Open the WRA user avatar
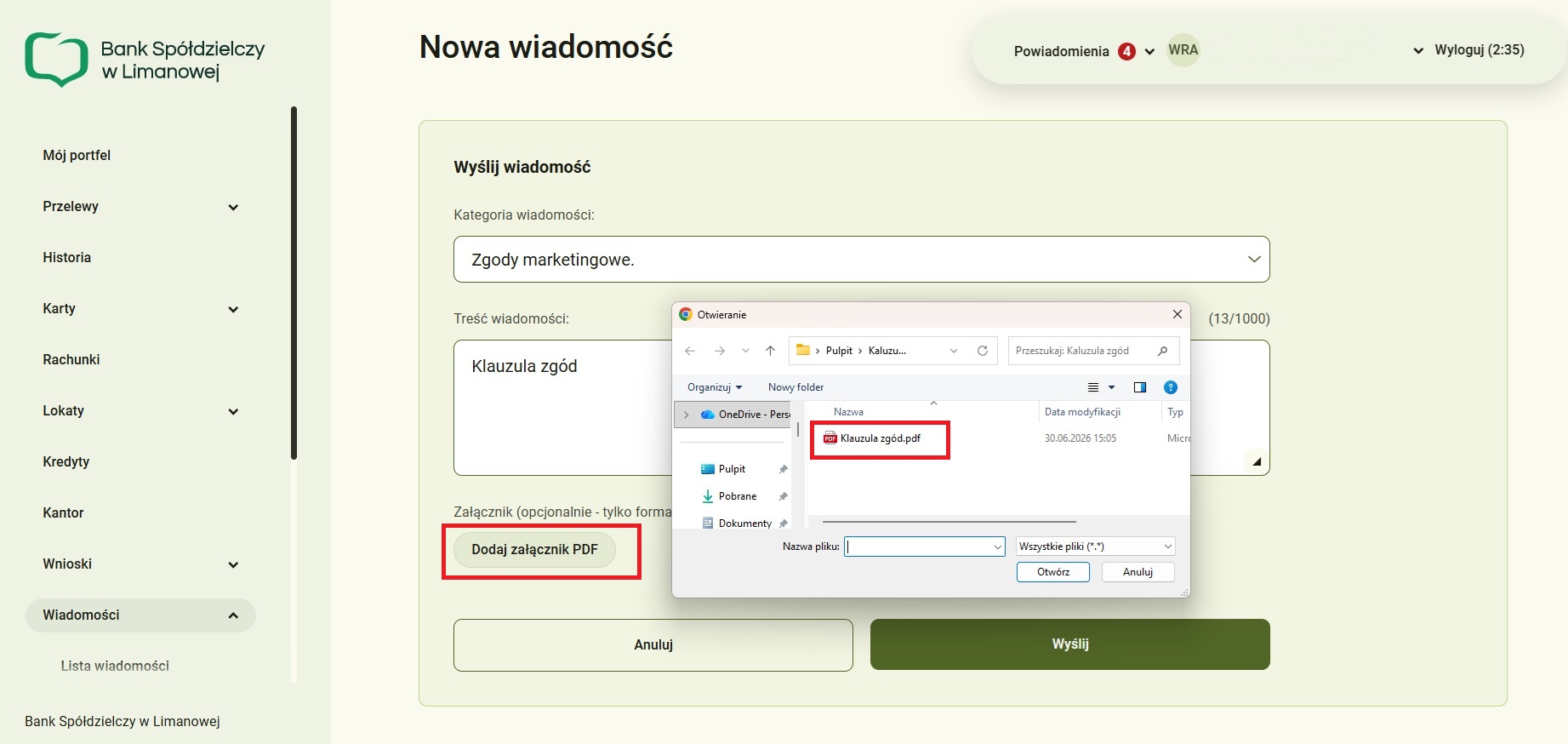 pos(1183,50)
